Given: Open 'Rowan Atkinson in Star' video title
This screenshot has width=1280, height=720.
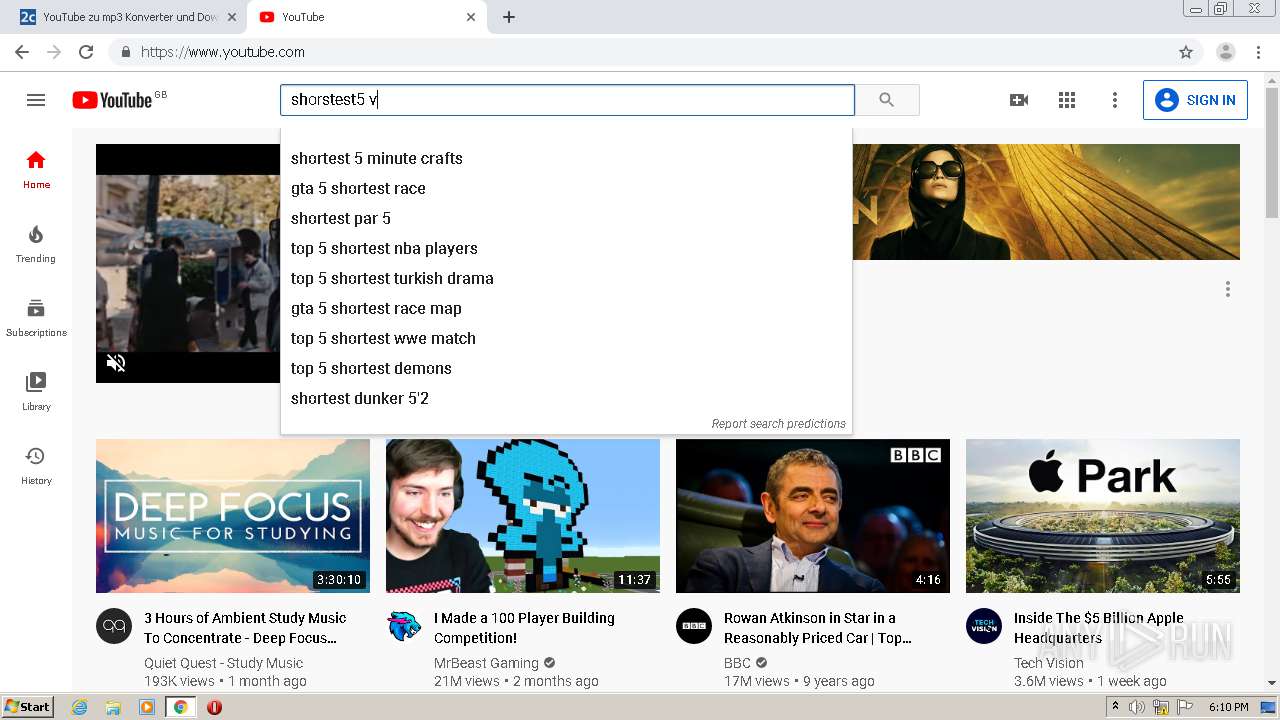Looking at the screenshot, I should [818, 628].
